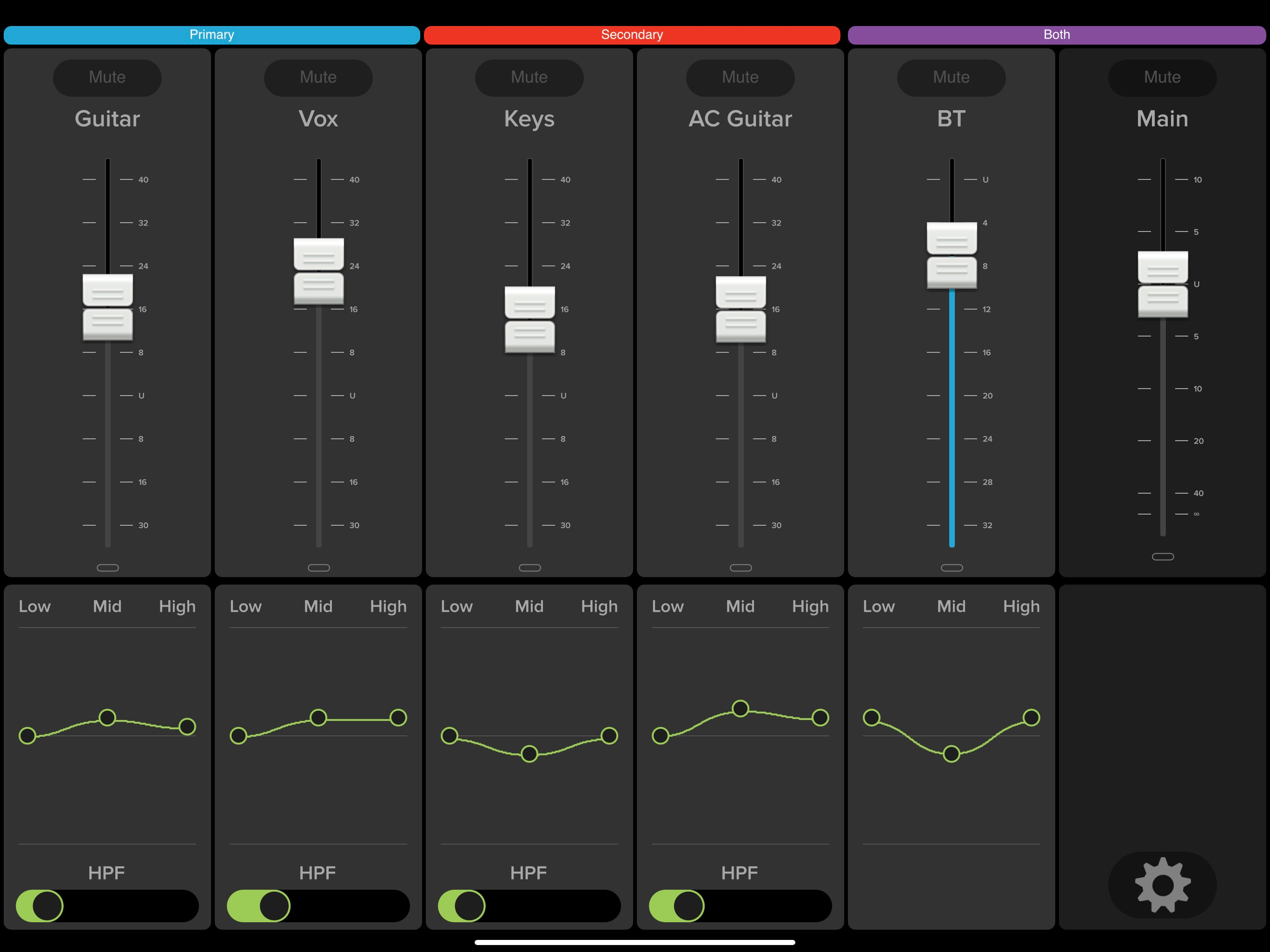This screenshot has height=952, width=1270.
Task: Click the Keys fader upper cap
Action: click(530, 303)
